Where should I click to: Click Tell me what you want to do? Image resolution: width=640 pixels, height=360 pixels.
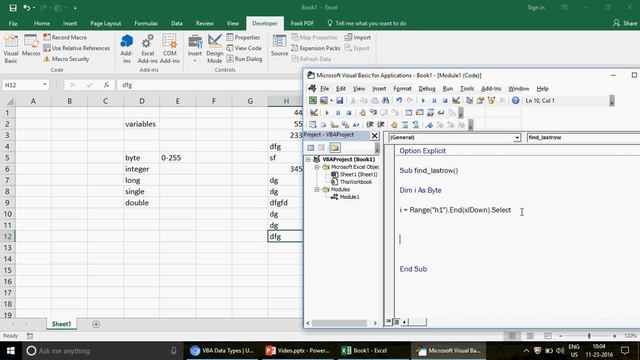click(367, 23)
